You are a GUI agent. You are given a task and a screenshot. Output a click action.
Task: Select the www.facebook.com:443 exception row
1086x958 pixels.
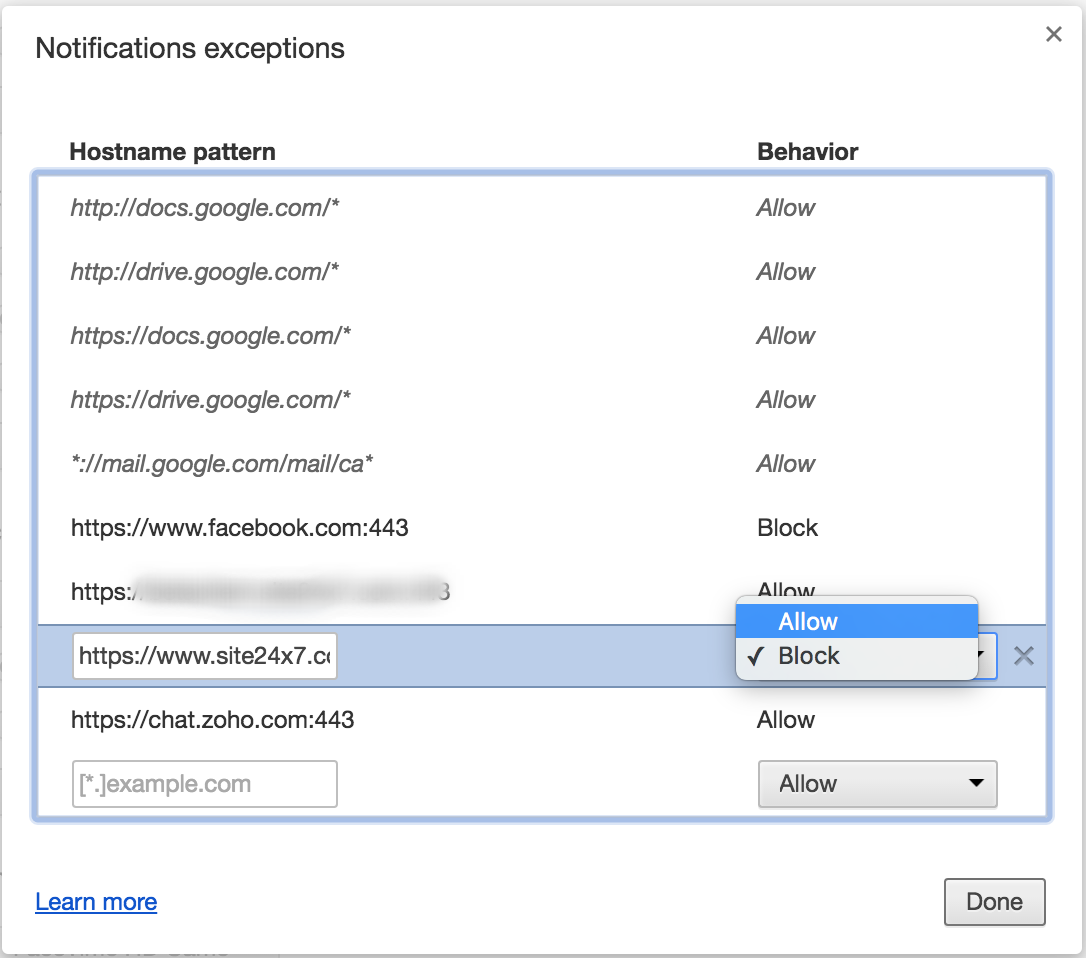[239, 528]
